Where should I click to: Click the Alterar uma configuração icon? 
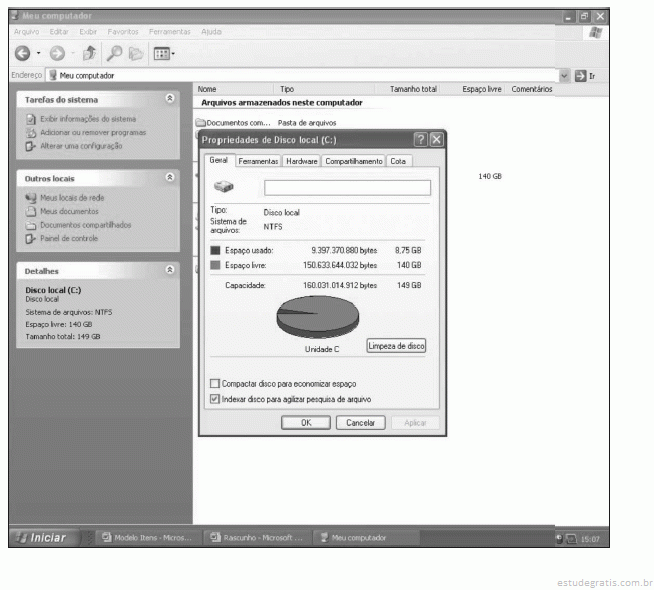tap(30, 146)
